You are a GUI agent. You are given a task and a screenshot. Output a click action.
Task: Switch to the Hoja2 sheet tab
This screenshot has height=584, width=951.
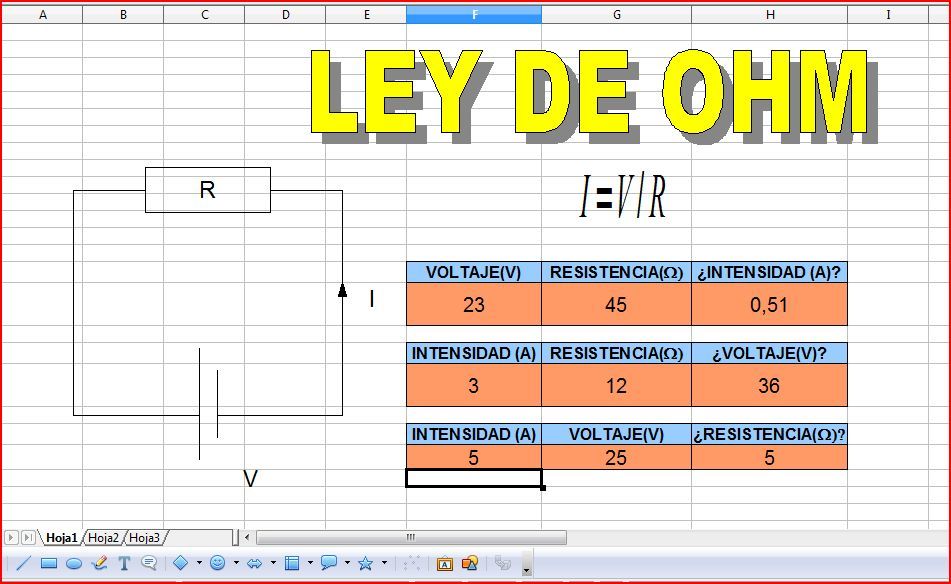[103, 538]
